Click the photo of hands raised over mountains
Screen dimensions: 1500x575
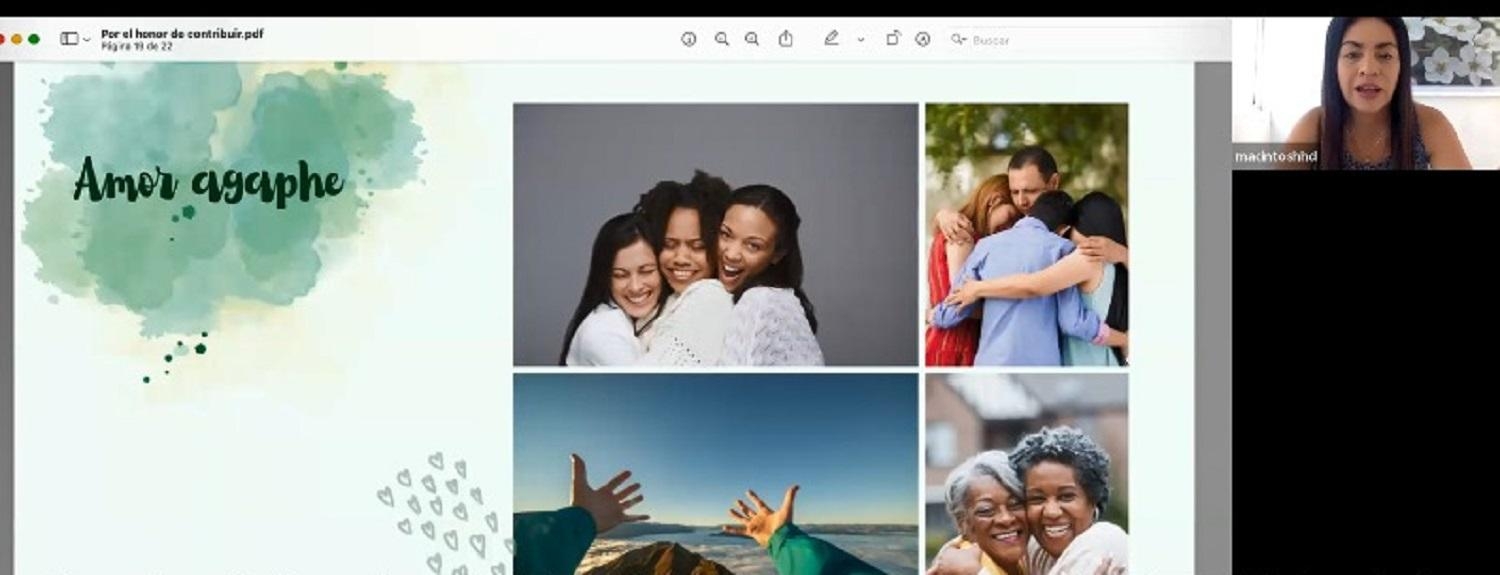(715, 475)
